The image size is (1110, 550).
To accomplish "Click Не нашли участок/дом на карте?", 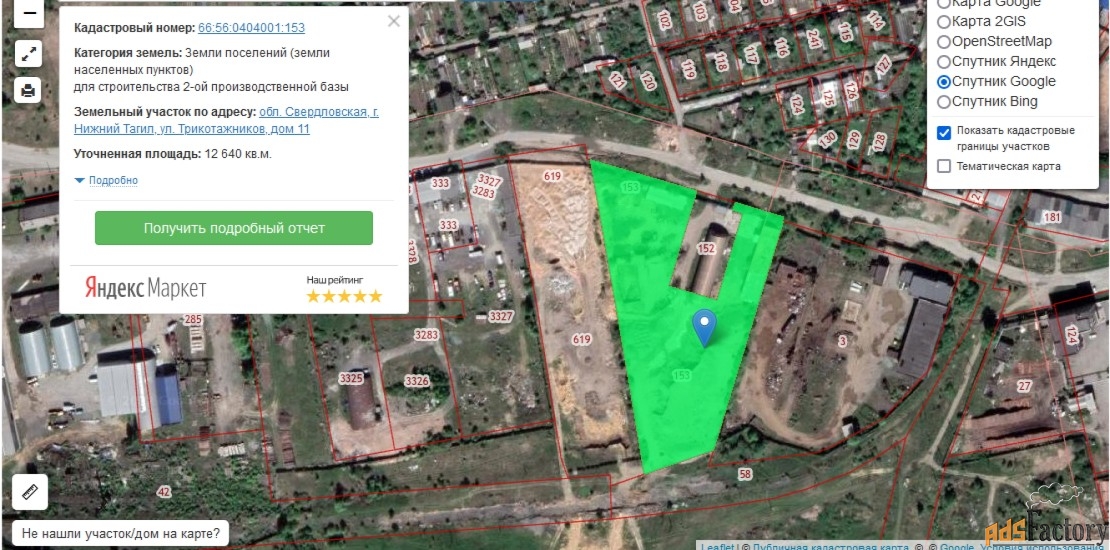I will point(121,533).
